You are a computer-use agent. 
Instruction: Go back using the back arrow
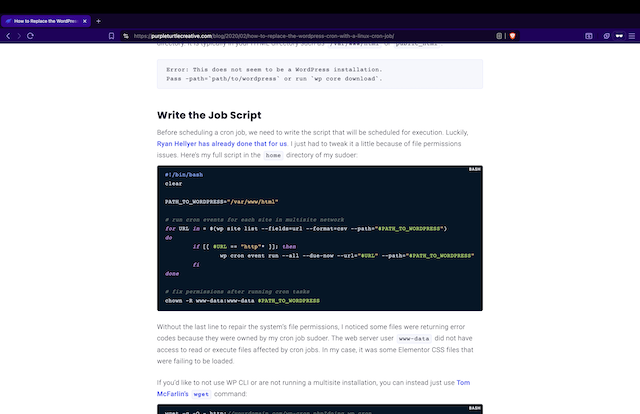[8, 35]
